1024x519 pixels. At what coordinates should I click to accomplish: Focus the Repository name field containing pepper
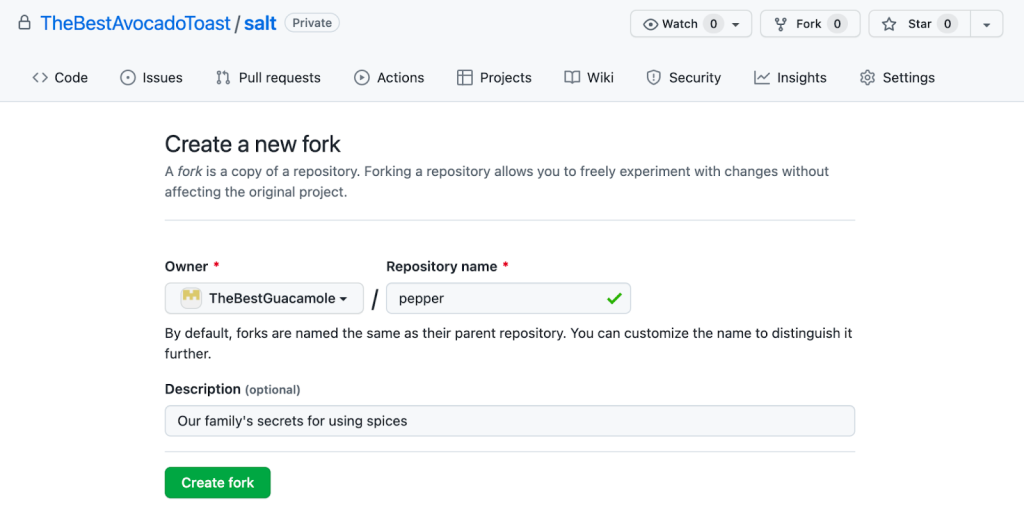pos(495,298)
